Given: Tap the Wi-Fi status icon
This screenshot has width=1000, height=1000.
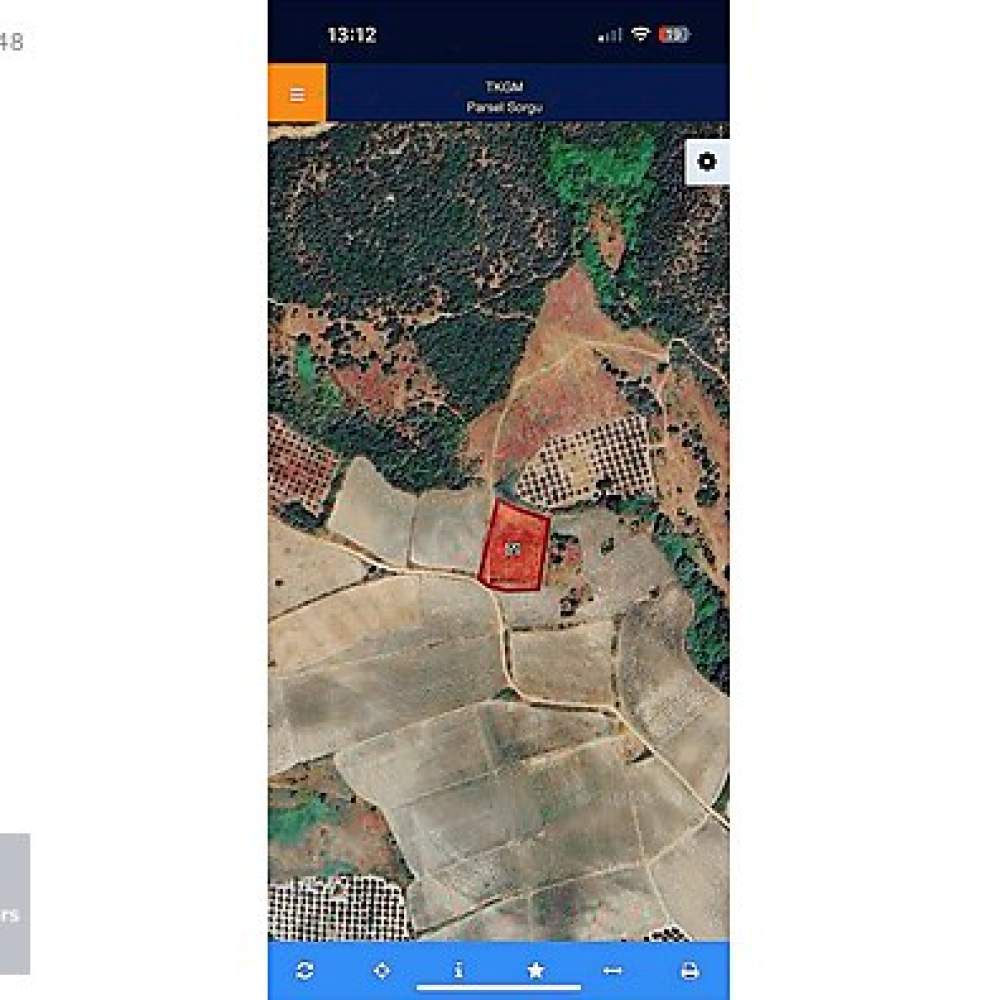Looking at the screenshot, I should pyautogui.click(x=640, y=34).
